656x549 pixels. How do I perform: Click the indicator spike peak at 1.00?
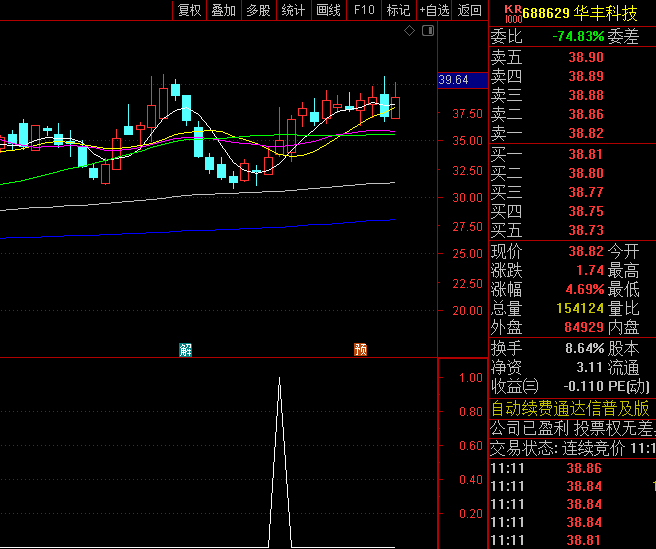(279, 379)
